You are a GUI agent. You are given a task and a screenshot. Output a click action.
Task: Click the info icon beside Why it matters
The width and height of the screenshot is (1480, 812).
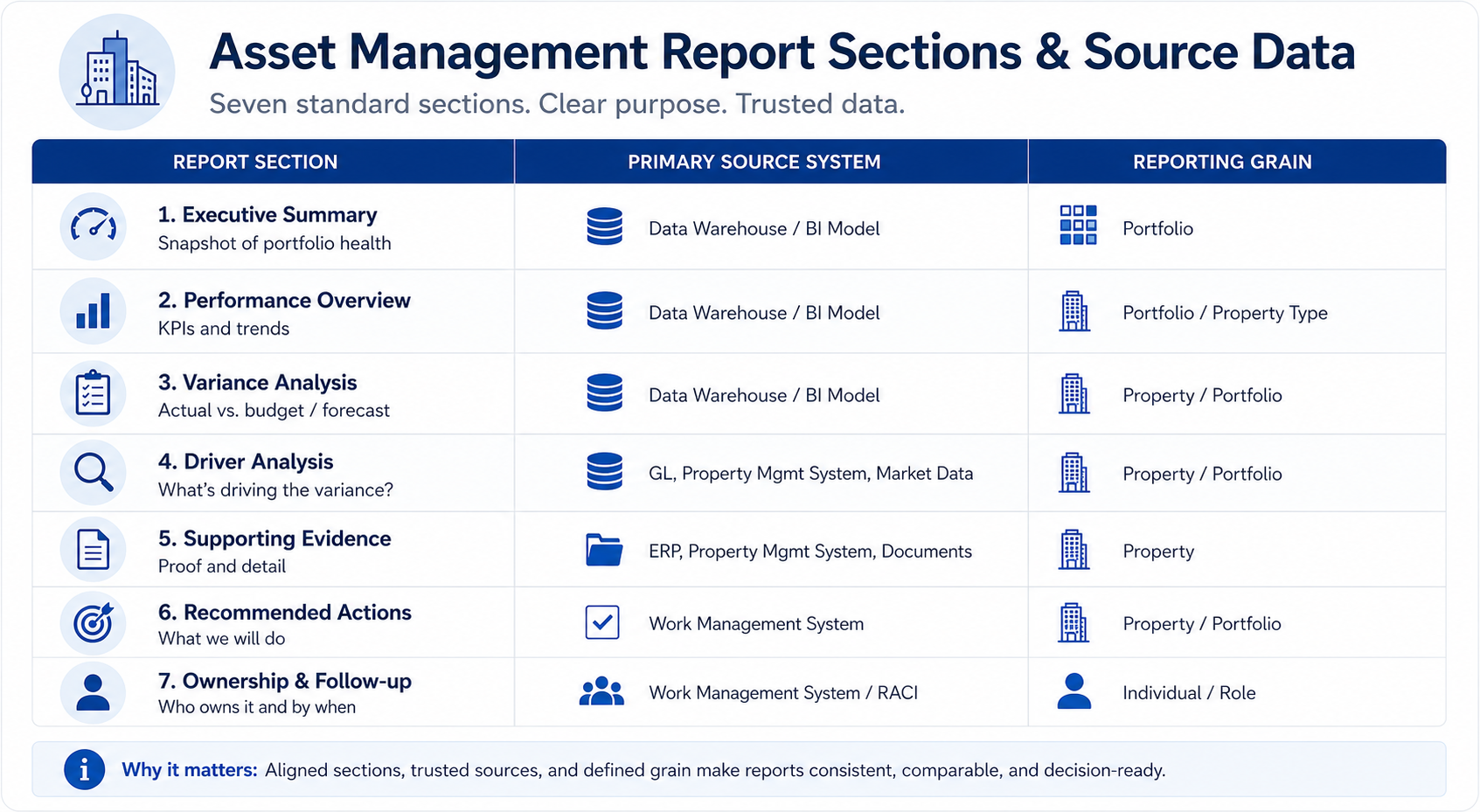click(84, 769)
